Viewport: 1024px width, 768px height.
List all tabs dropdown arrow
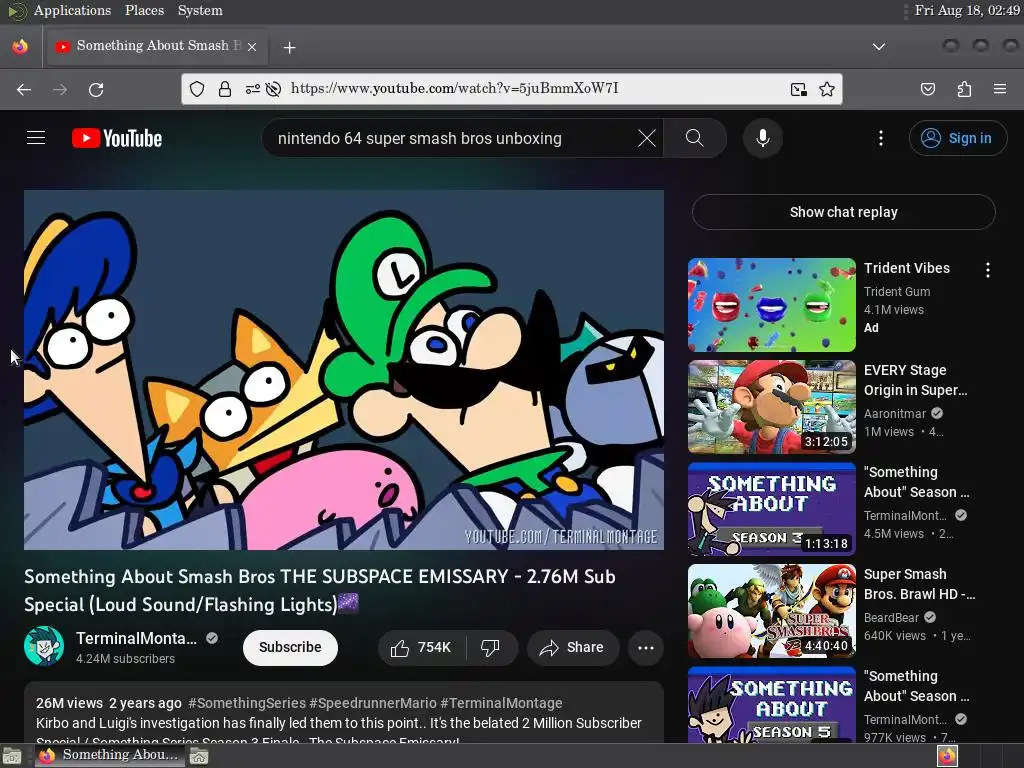click(879, 46)
